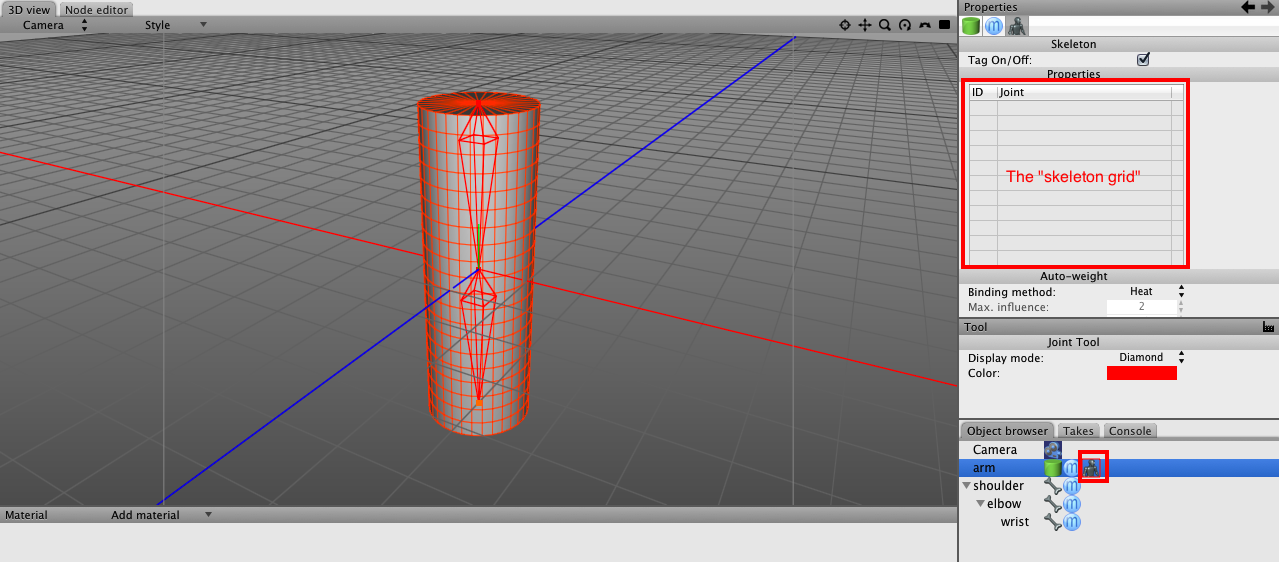
Task: Collapse the elbow joint node
Action: coord(980,504)
